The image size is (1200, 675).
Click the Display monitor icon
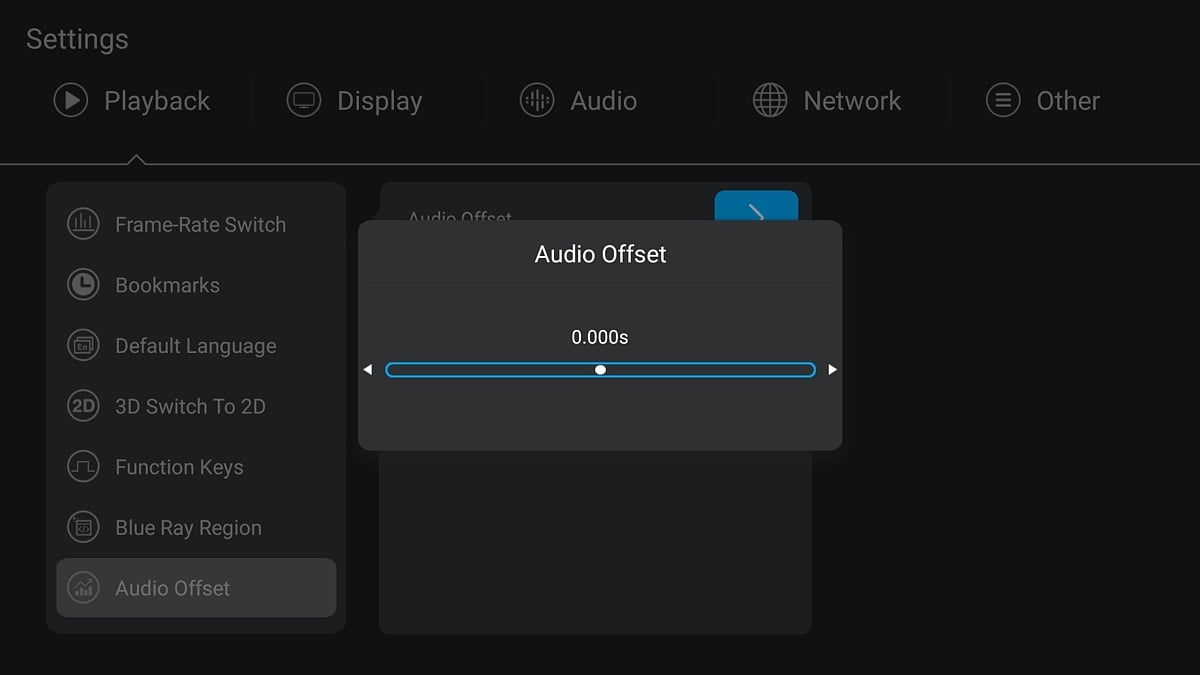304,101
